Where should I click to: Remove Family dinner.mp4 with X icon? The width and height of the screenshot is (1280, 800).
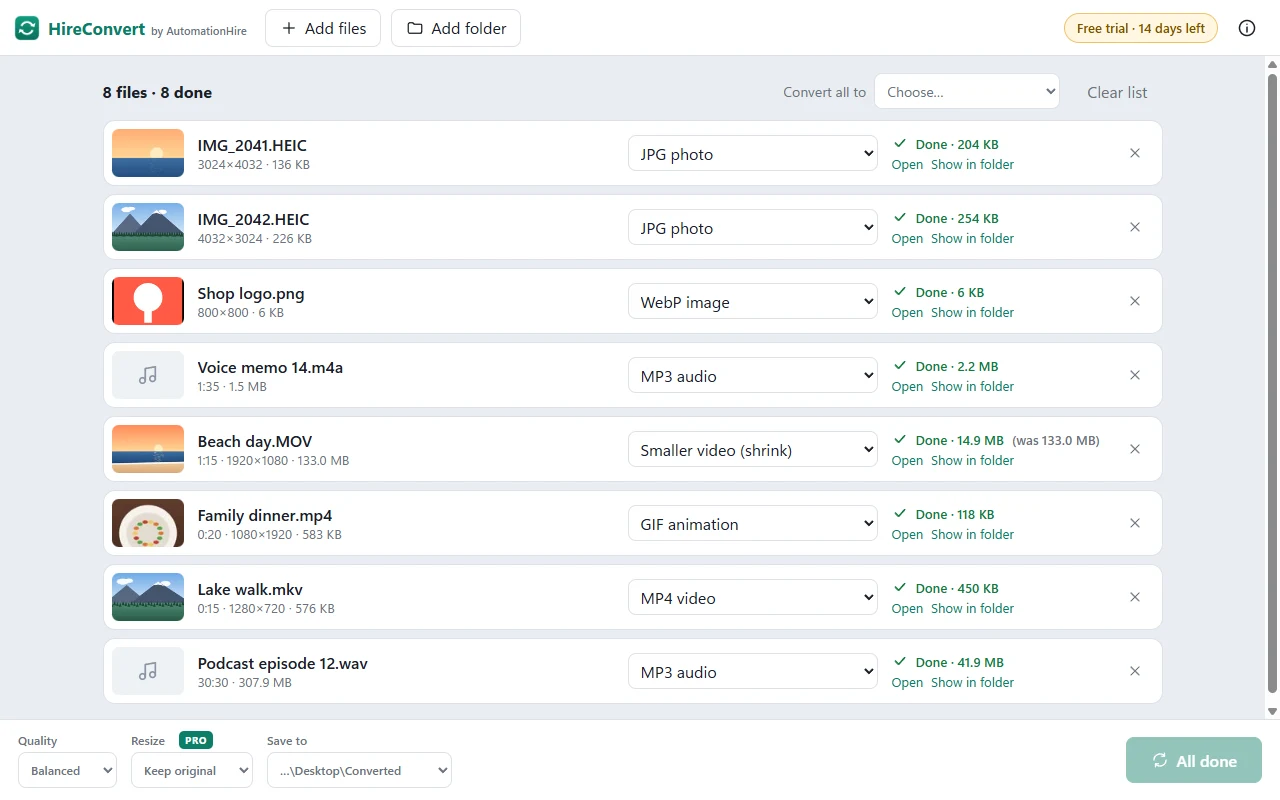click(1135, 523)
